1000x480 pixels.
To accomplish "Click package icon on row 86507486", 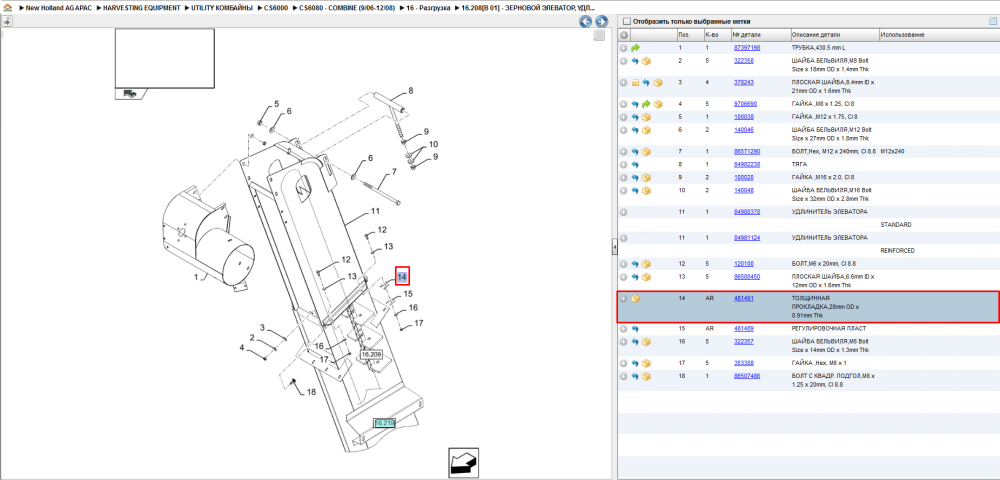I will [x=646, y=376].
